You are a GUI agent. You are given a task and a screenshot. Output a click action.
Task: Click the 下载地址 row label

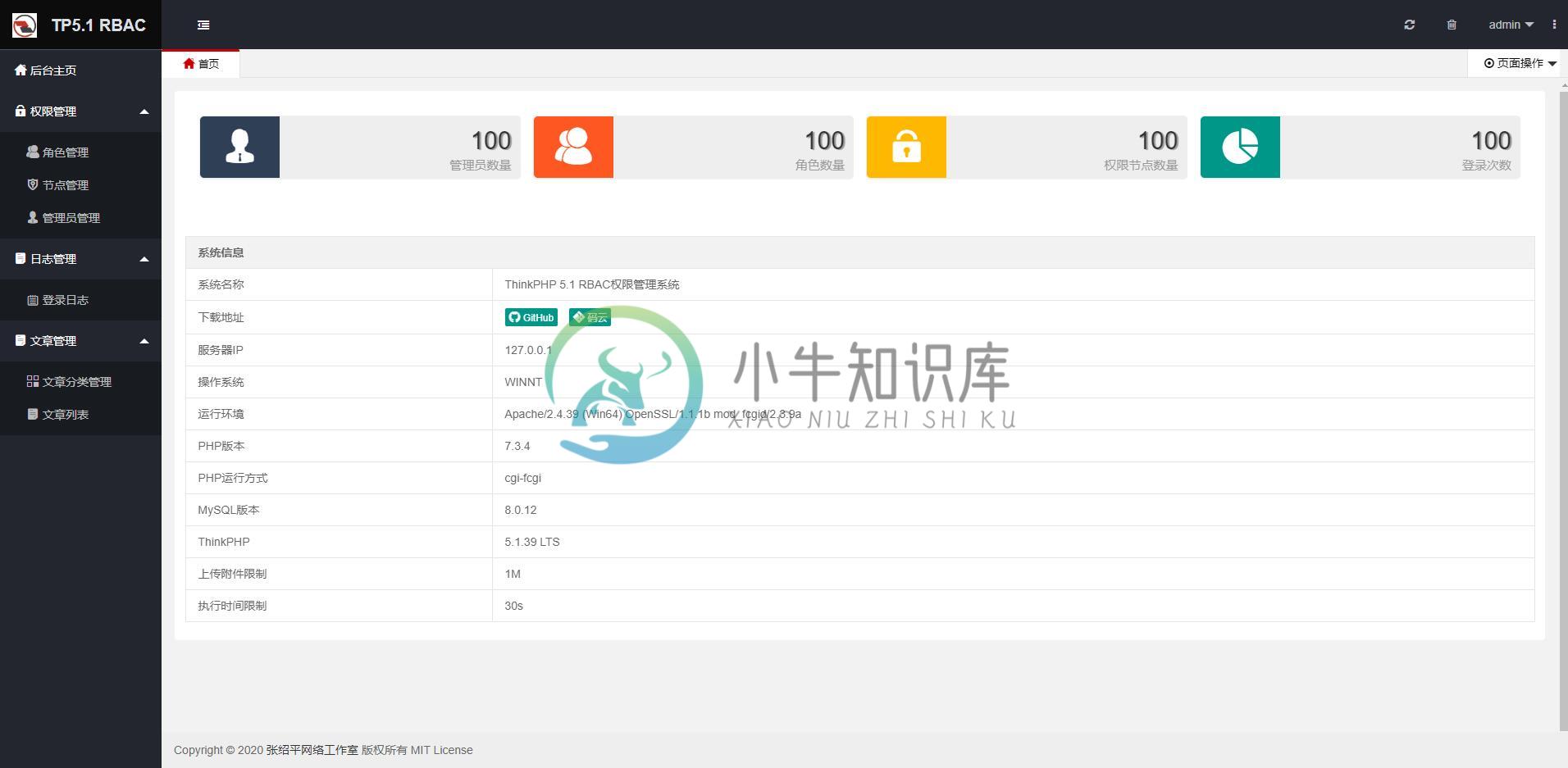click(221, 317)
